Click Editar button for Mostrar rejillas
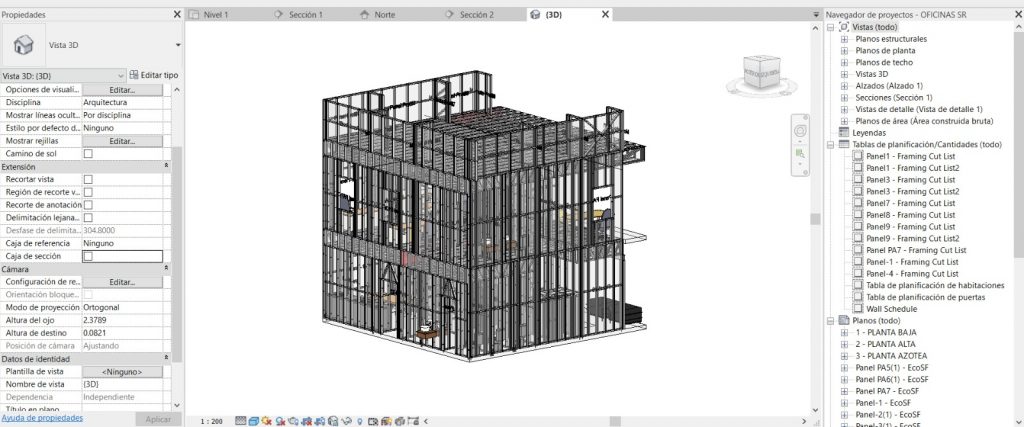The height and width of the screenshot is (427, 1024). [x=122, y=141]
